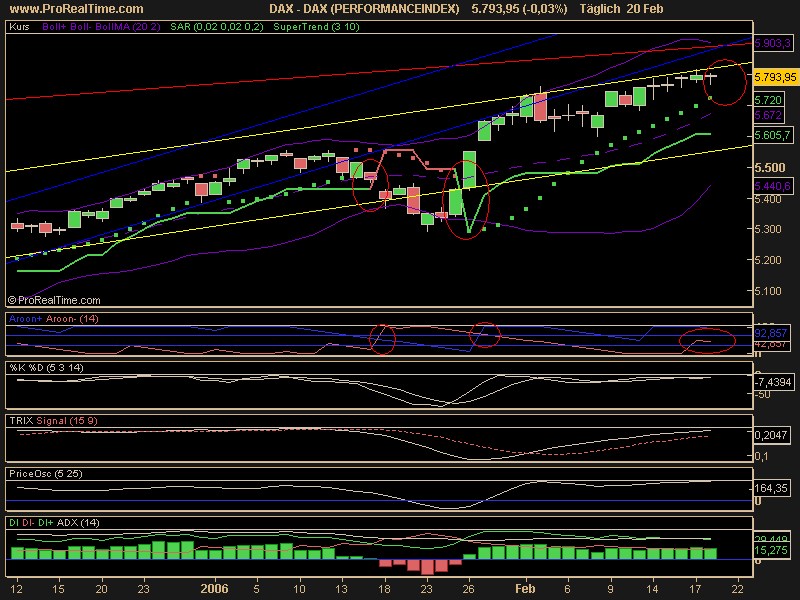Click the 5.200 price axis label
Image resolution: width=800 pixels, height=600 pixels.
(768, 260)
